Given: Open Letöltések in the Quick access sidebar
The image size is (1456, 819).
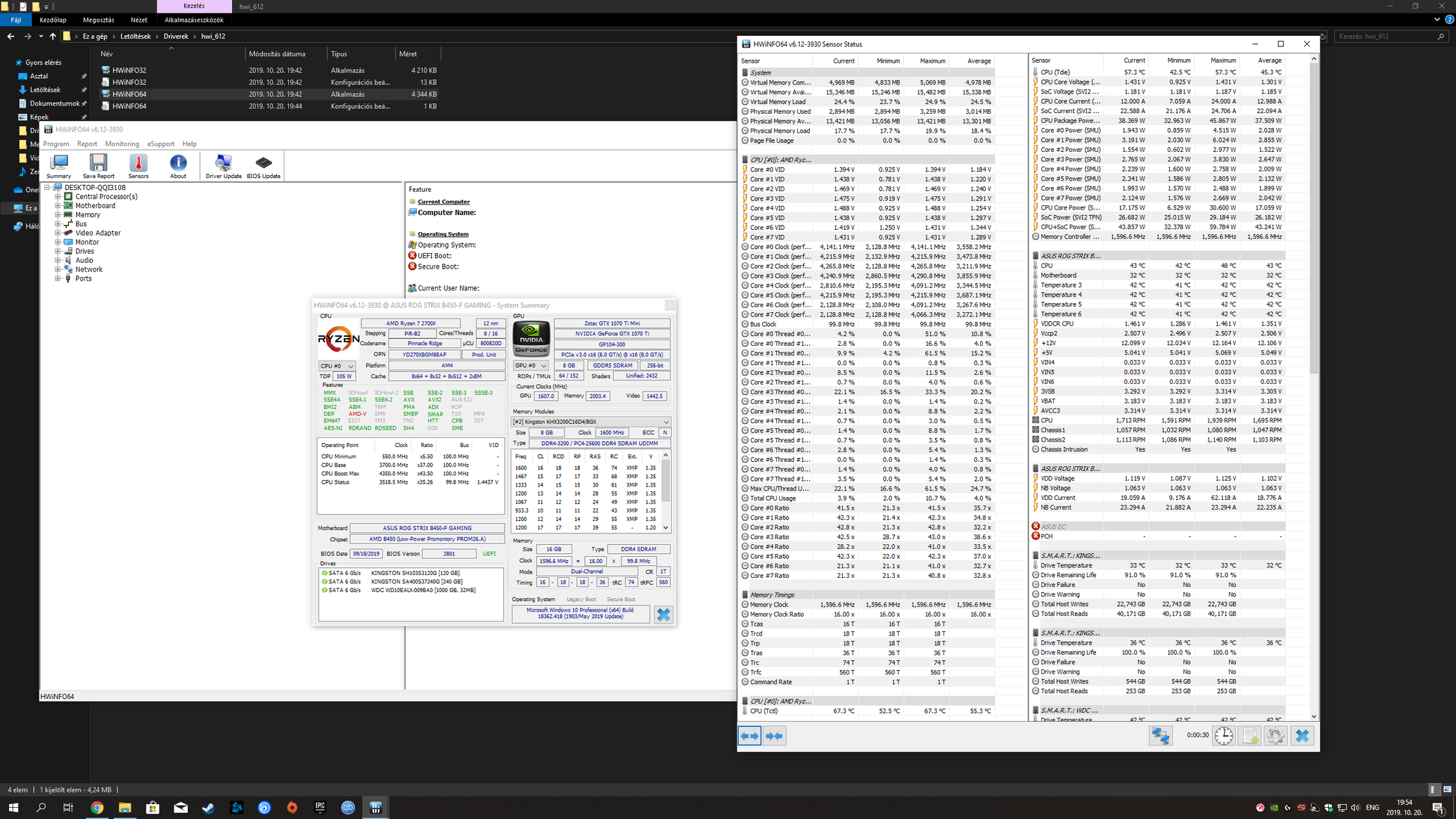Looking at the screenshot, I should [x=45, y=90].
